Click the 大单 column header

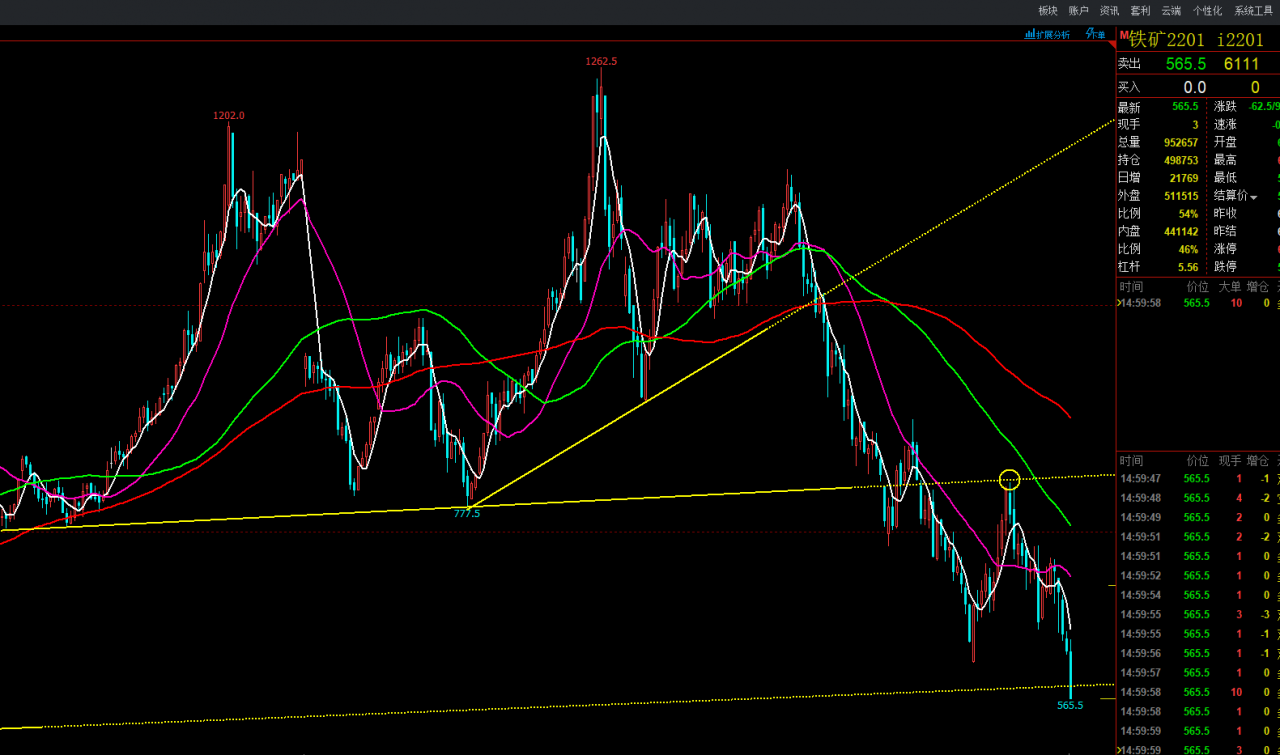coord(1230,287)
